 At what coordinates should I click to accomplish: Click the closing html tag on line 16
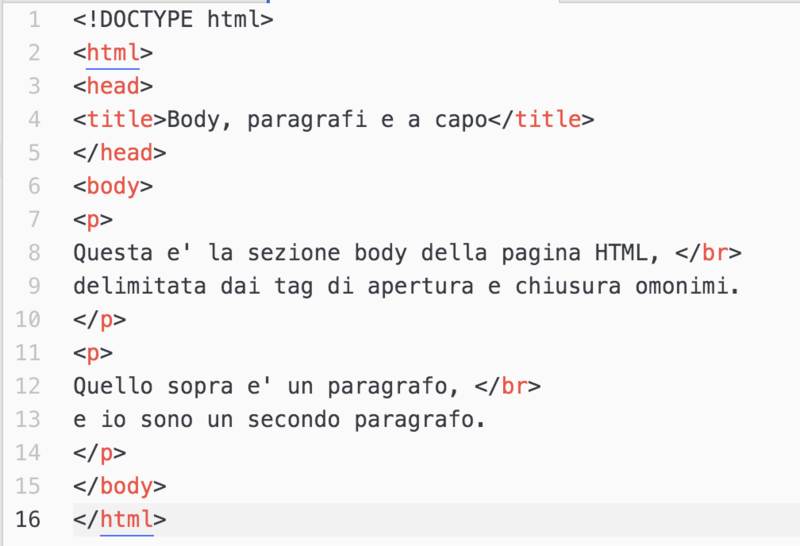pos(119,519)
